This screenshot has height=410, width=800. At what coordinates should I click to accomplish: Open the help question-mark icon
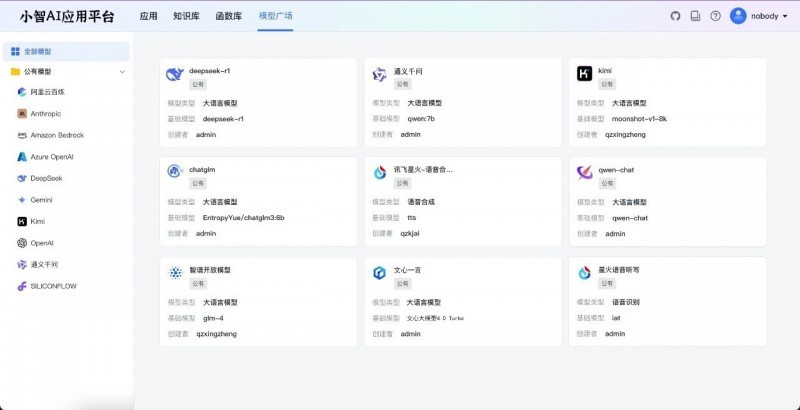click(x=715, y=16)
